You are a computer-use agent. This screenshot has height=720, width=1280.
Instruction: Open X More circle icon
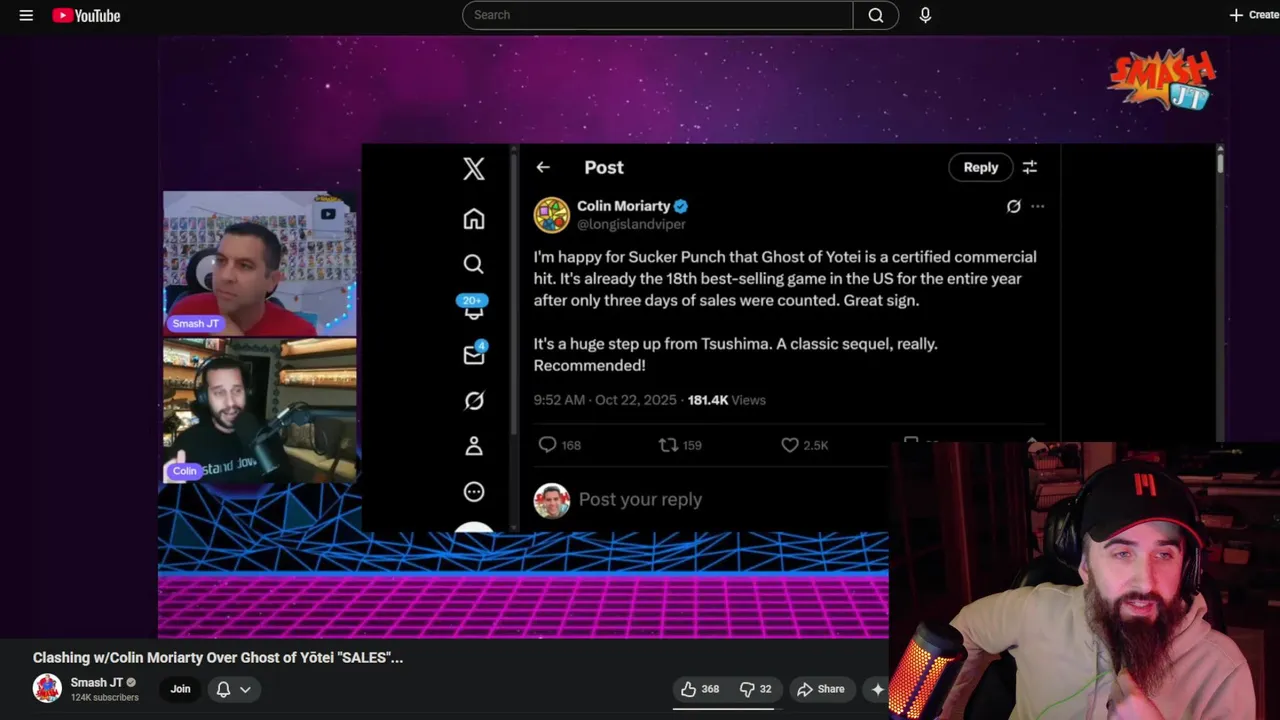point(474,492)
